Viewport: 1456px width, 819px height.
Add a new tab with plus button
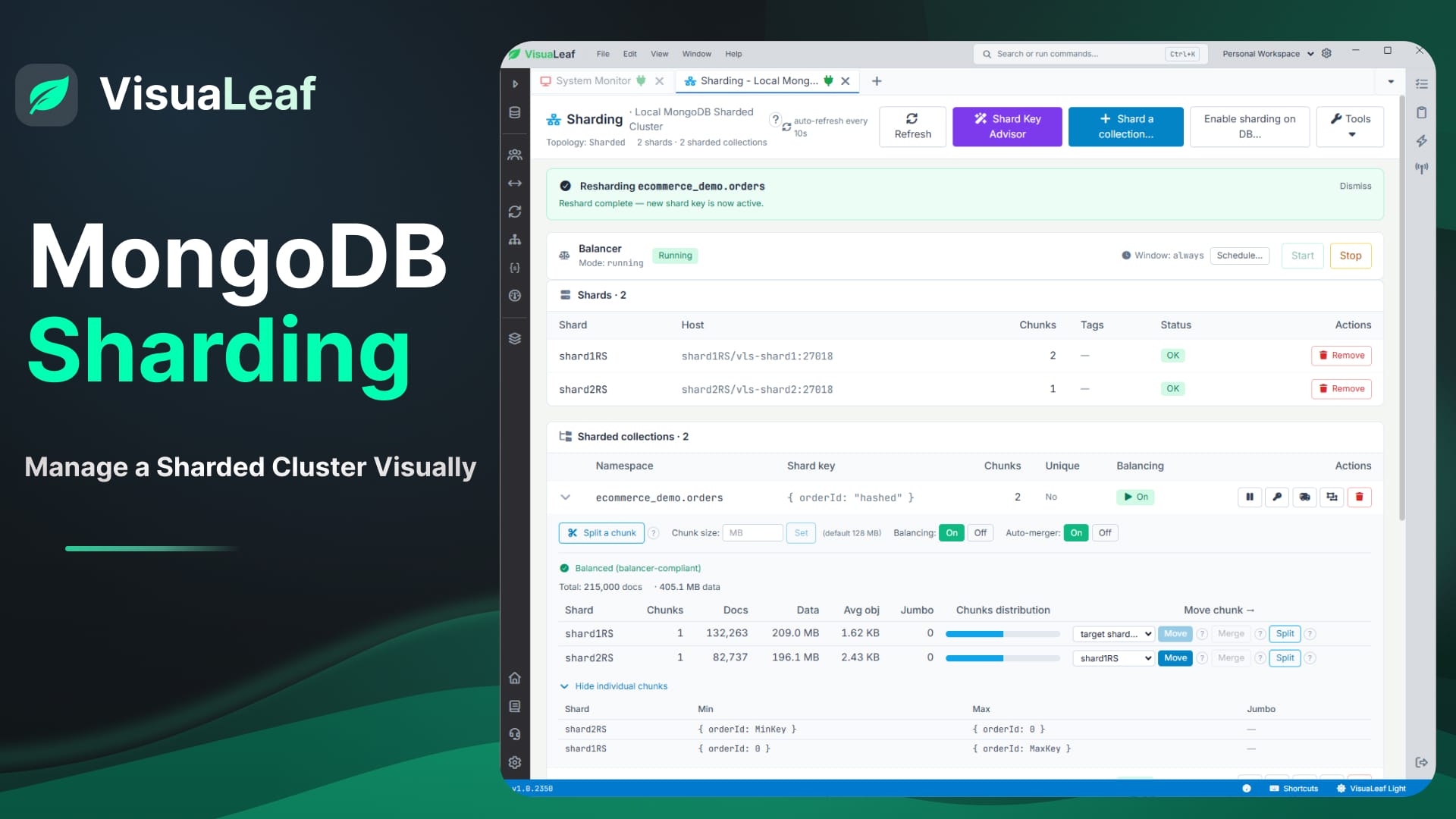coord(877,81)
